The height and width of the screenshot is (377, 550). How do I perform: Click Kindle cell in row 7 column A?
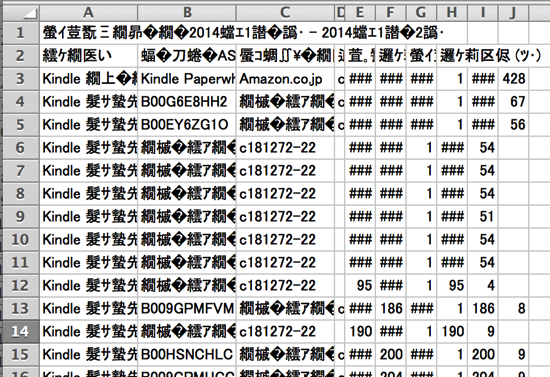(88, 170)
